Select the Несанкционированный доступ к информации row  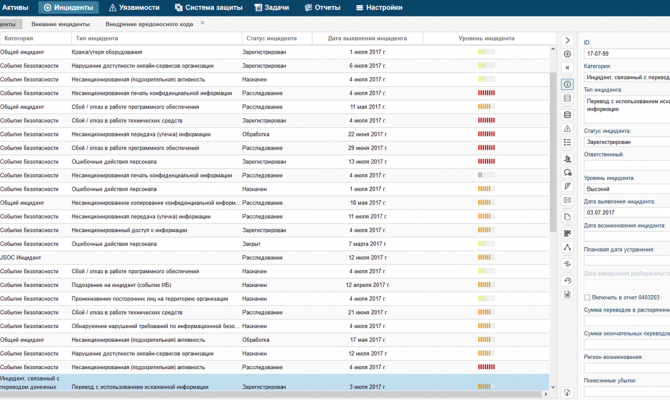(x=275, y=230)
